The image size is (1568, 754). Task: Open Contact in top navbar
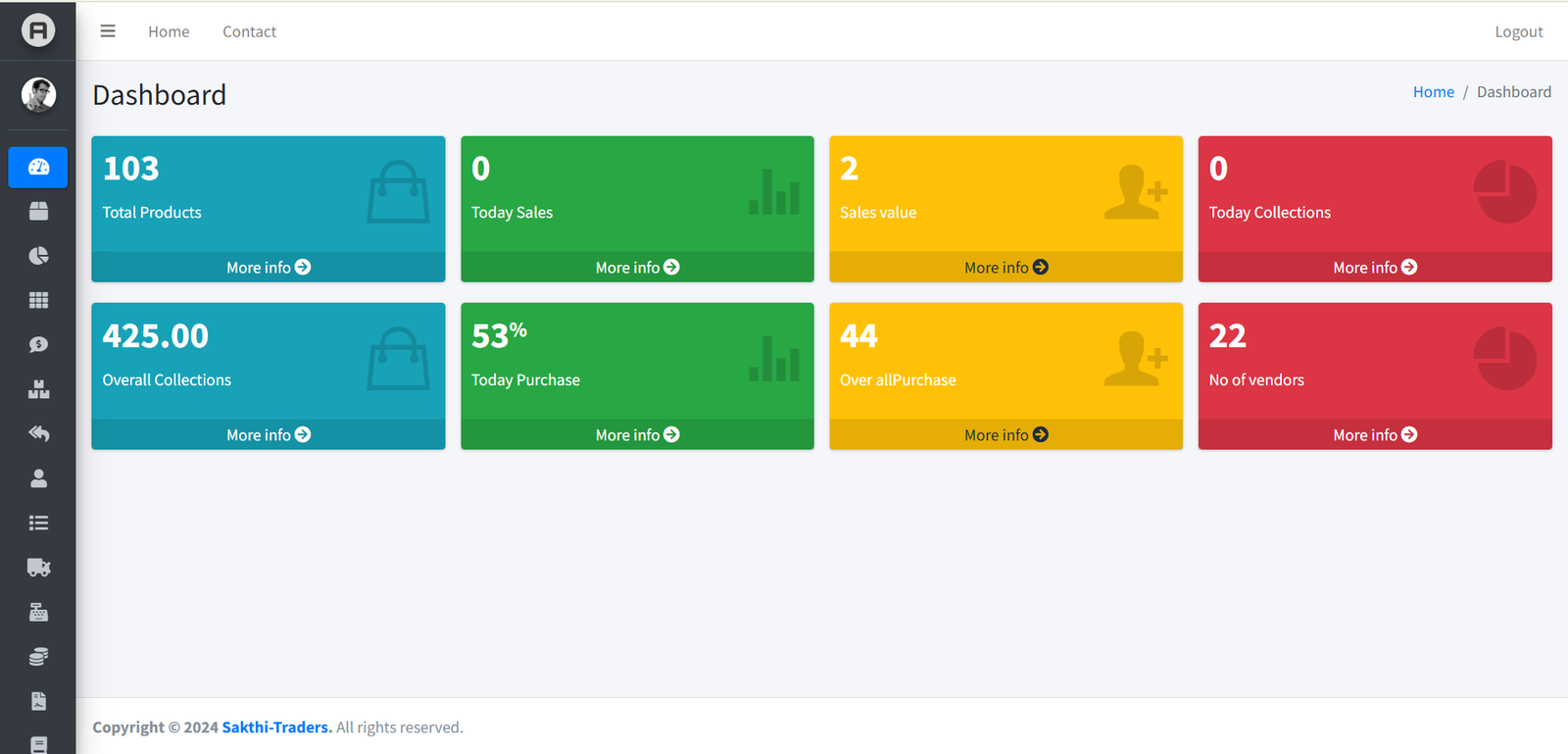[x=249, y=31]
